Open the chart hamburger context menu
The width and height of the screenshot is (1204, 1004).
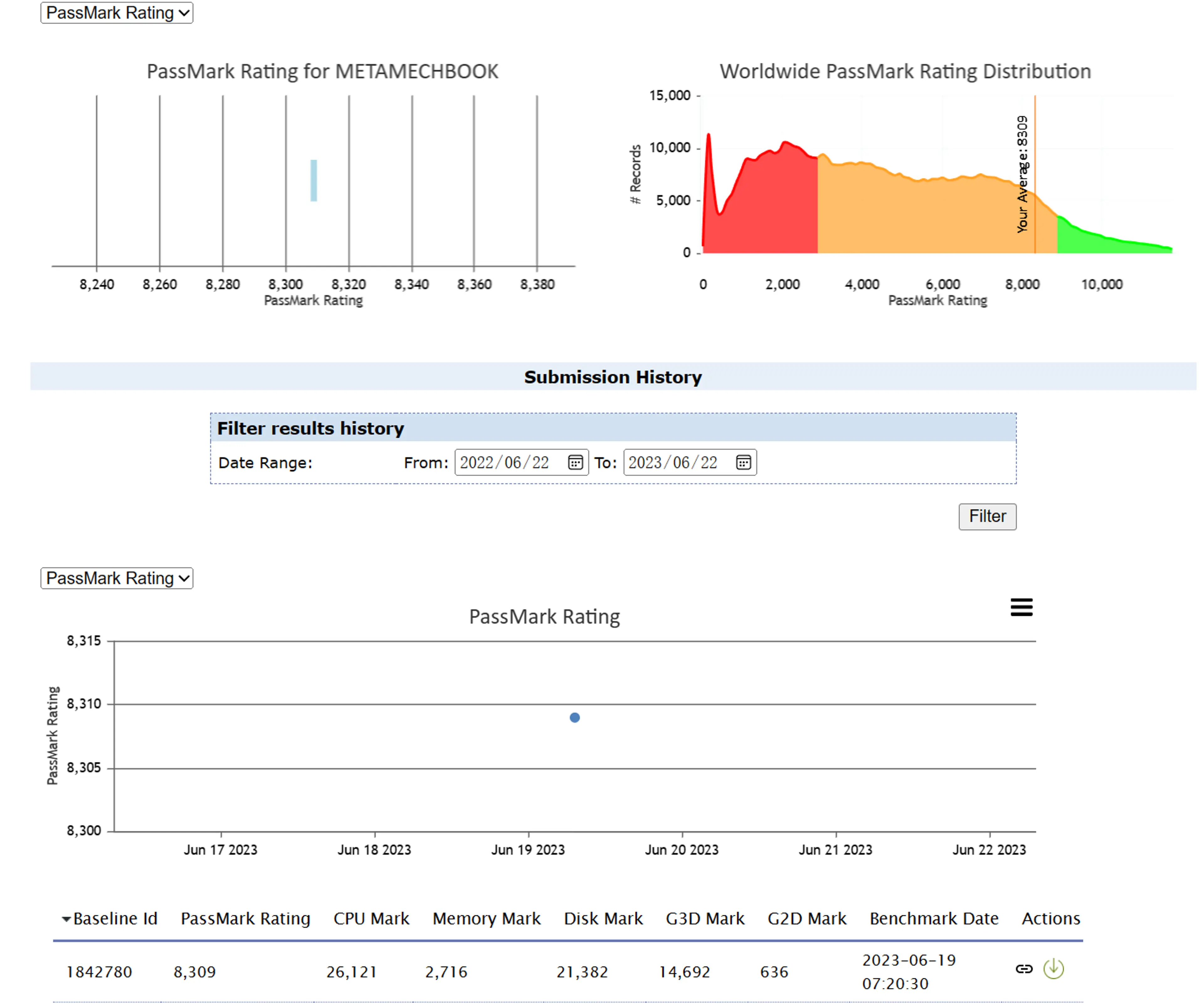1021,607
